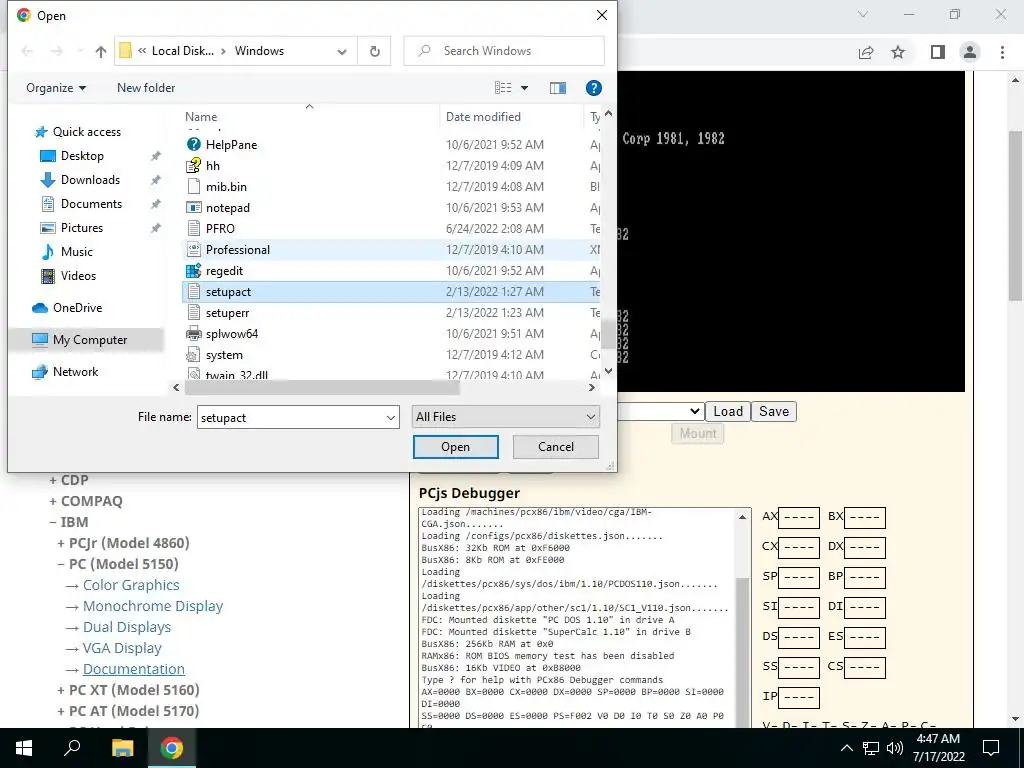Sort by Name column header
The width and height of the screenshot is (1024, 768).
pos(200,117)
